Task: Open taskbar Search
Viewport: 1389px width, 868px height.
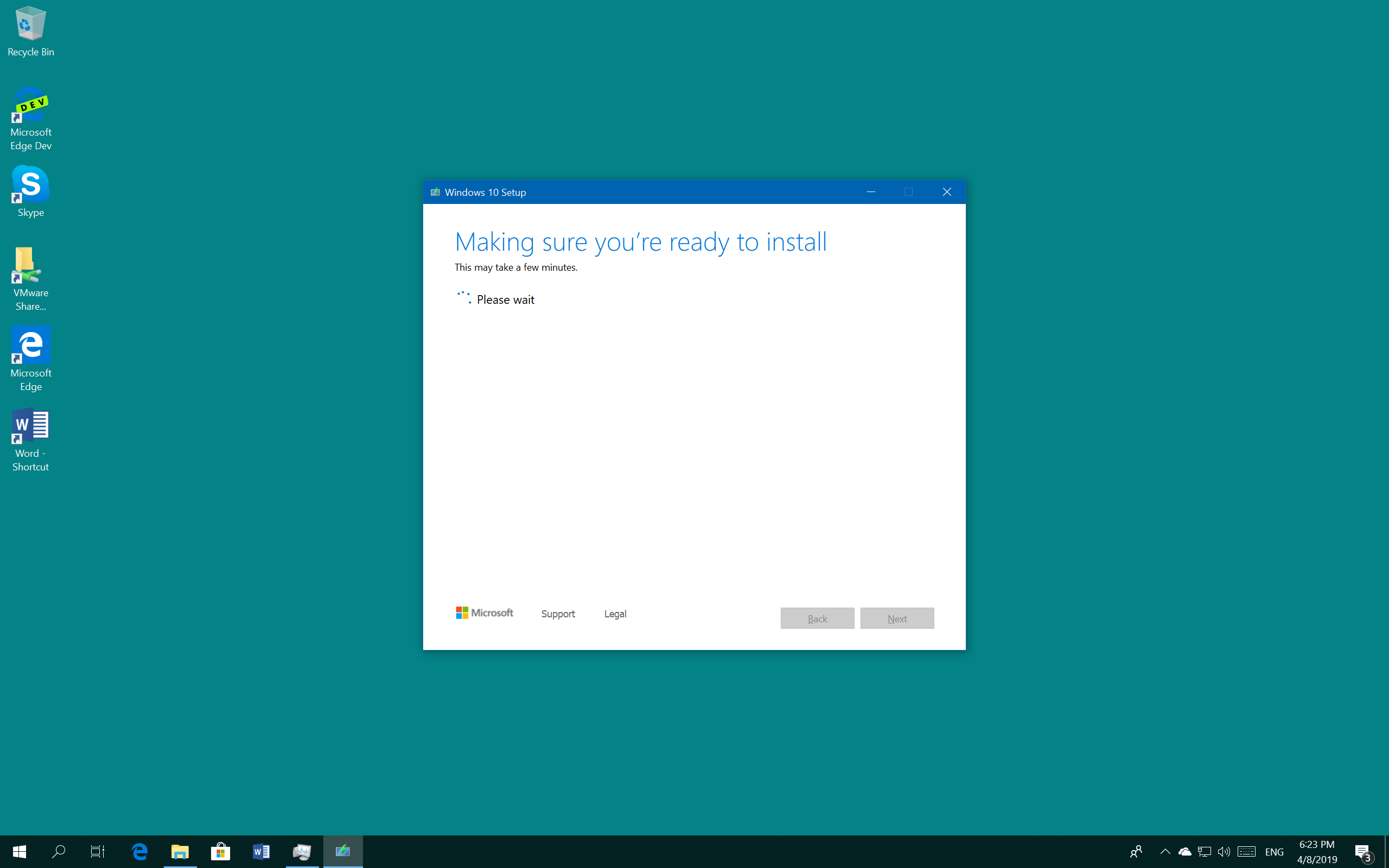Action: point(58,851)
